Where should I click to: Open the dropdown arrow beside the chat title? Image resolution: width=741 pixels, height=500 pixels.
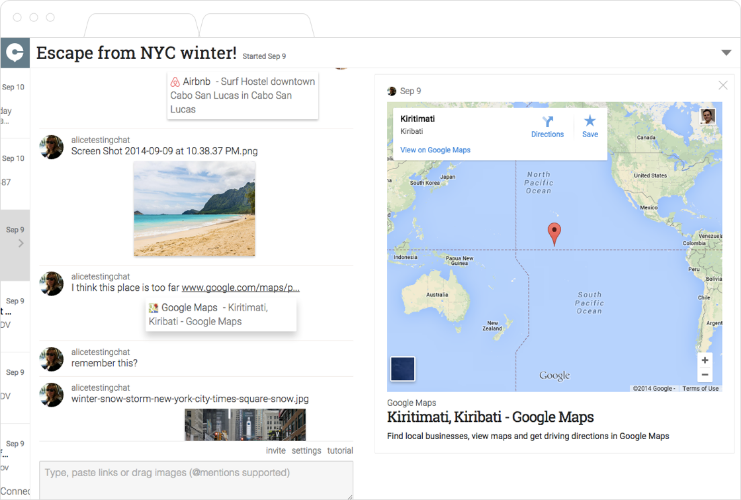point(726,52)
